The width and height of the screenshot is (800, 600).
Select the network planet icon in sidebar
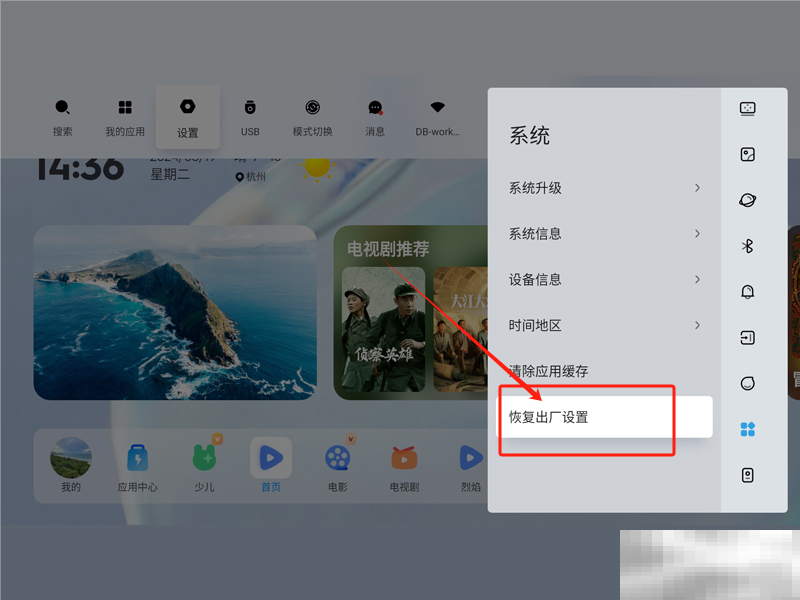tap(747, 200)
